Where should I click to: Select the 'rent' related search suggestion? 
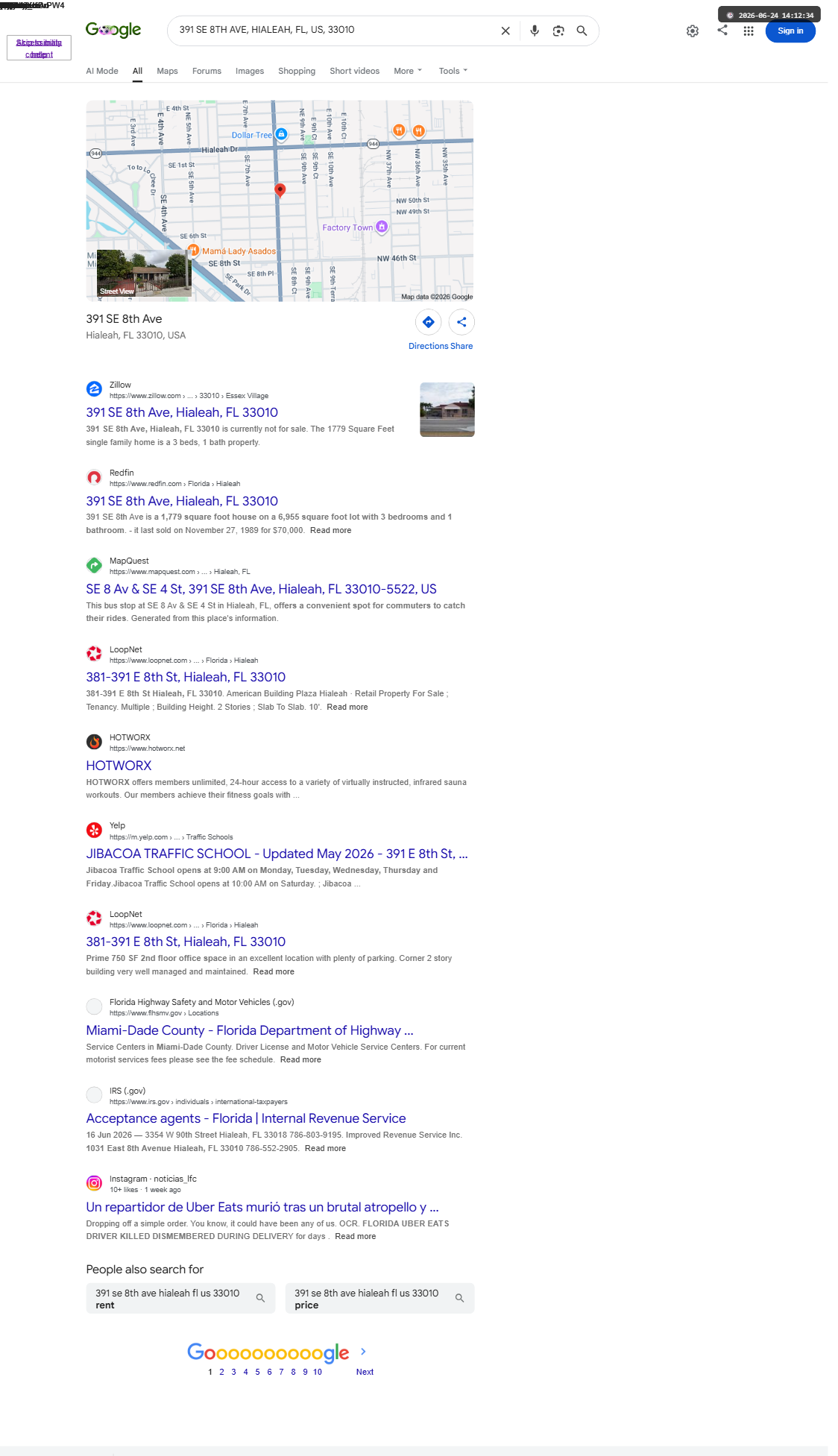click(x=180, y=1298)
